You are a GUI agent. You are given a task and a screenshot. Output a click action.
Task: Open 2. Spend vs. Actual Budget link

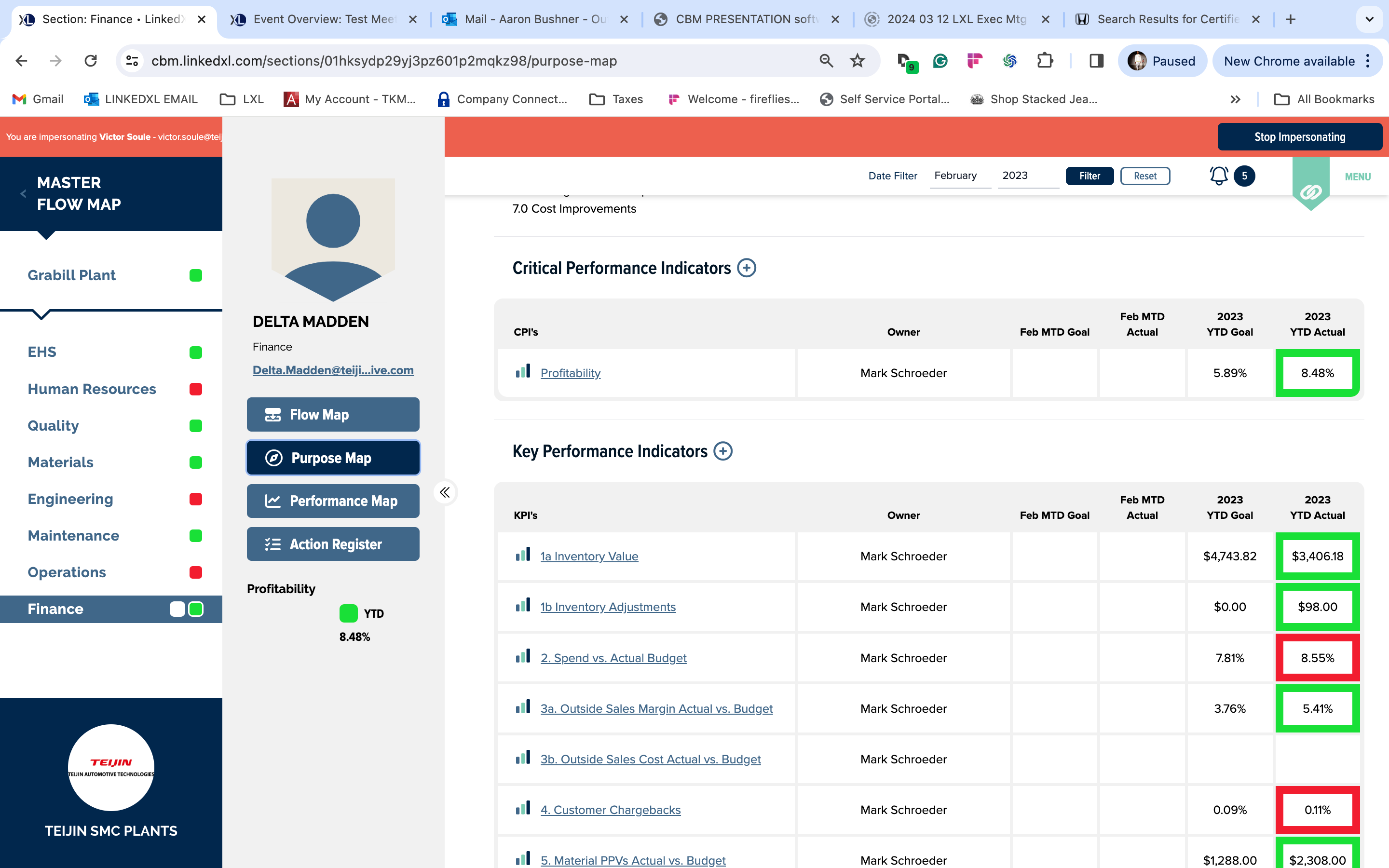click(x=613, y=657)
